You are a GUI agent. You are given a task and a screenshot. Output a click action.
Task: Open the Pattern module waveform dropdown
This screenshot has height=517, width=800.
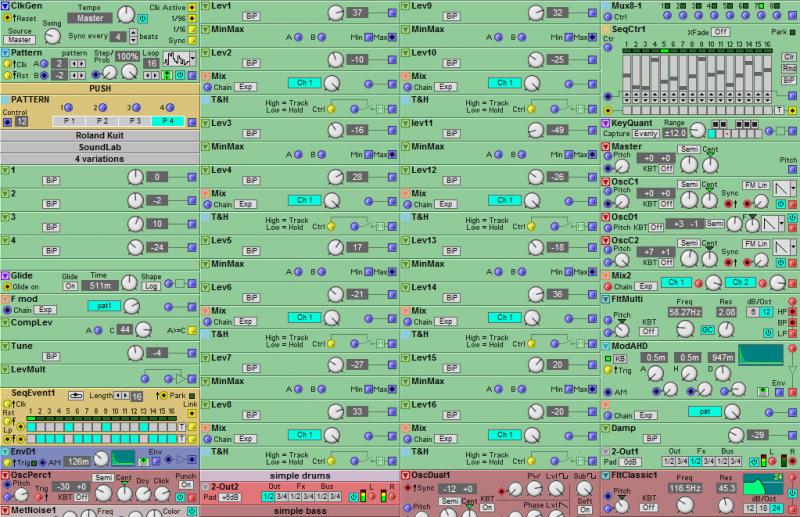tap(192, 59)
